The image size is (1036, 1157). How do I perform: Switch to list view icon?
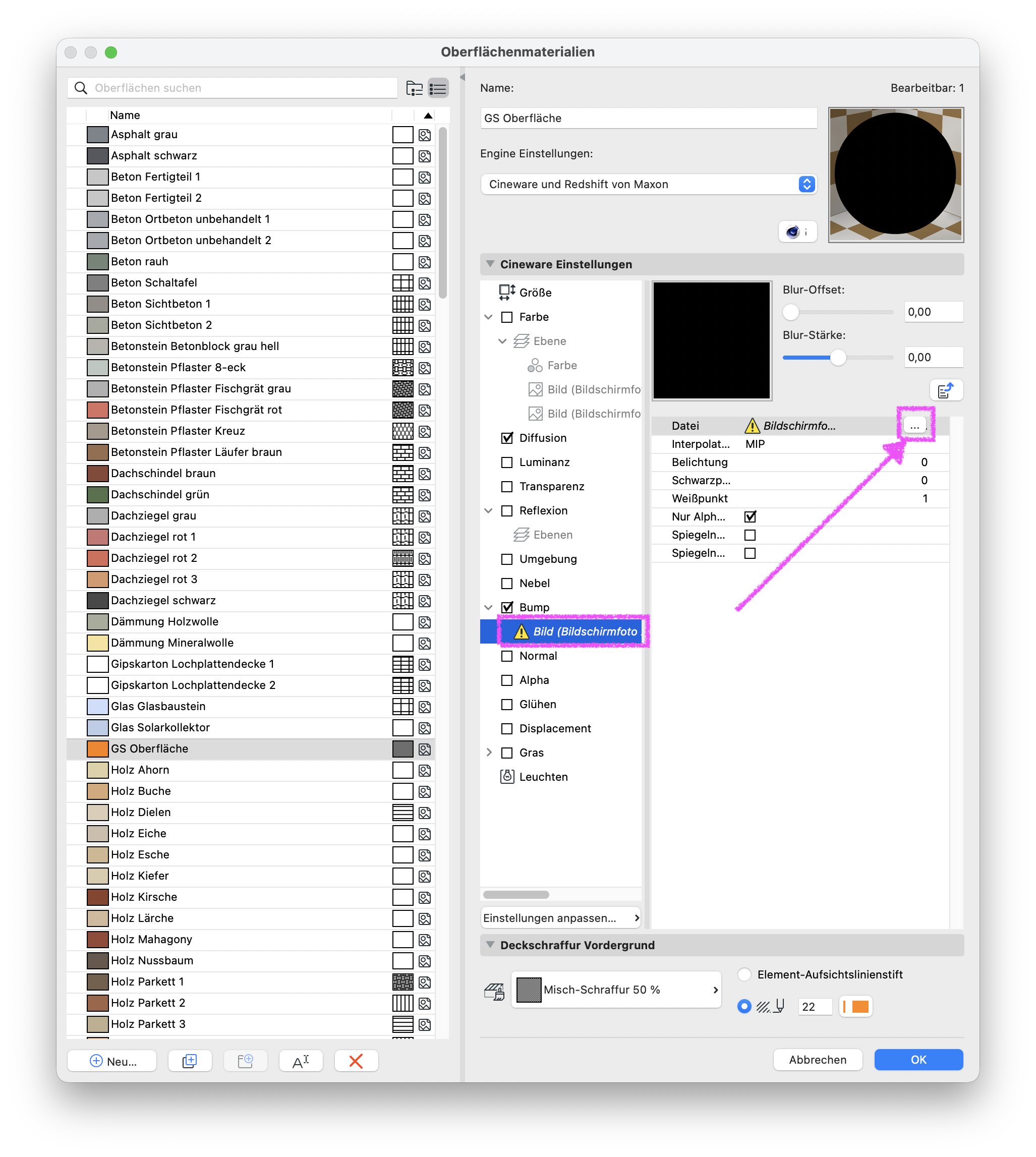[438, 88]
